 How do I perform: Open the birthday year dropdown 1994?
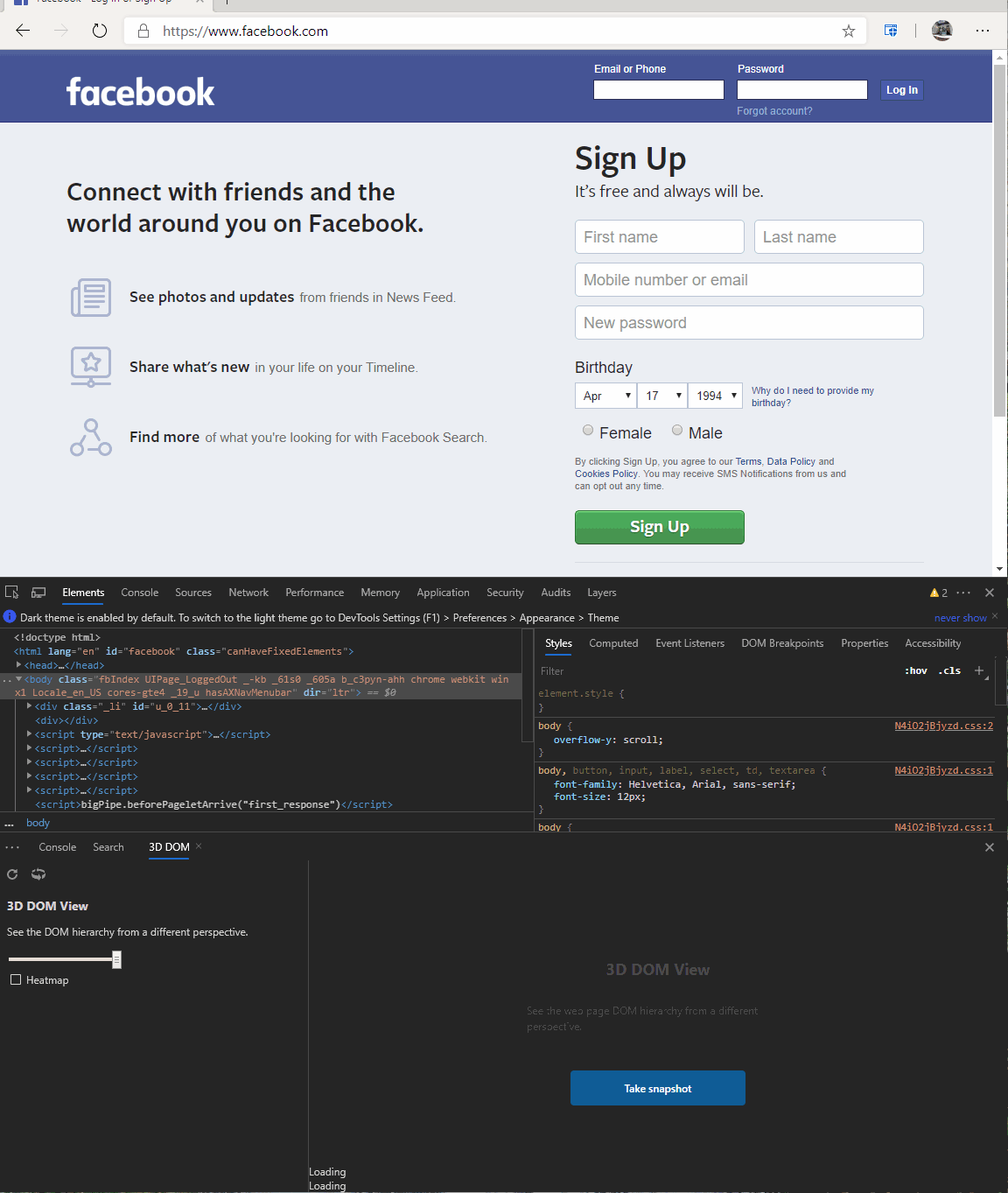(715, 396)
